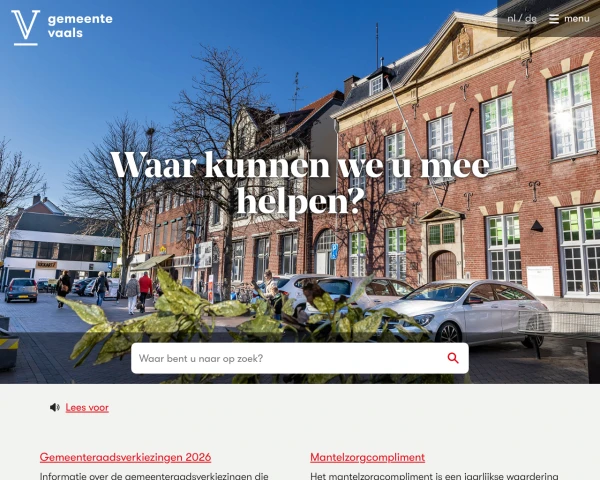
Task: Open the menu via the menu label
Action: pyautogui.click(x=576, y=19)
